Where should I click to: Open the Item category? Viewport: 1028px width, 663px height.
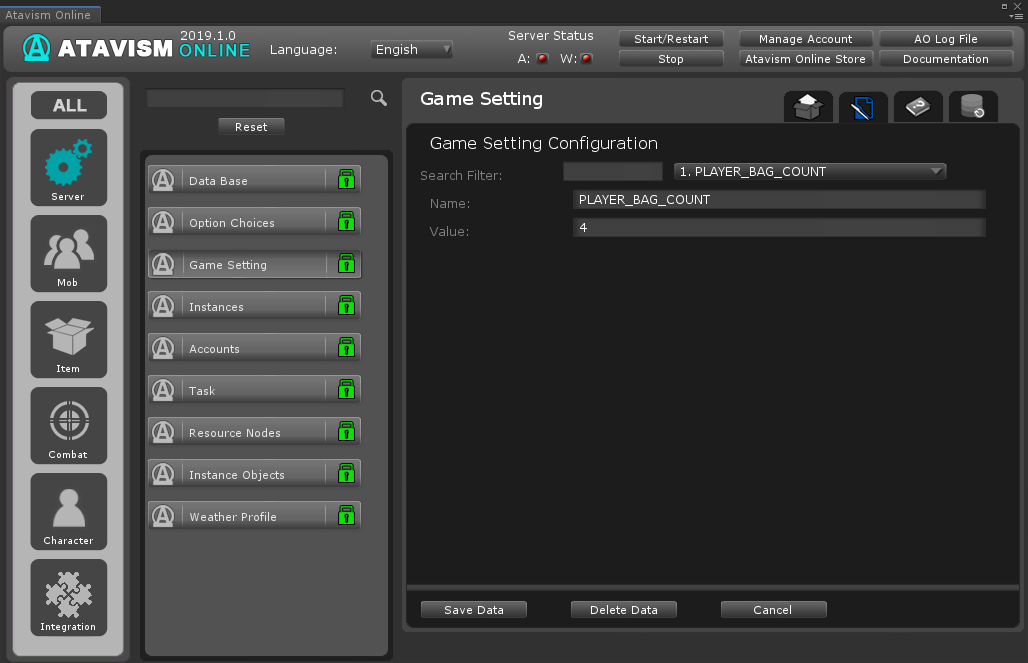[68, 339]
